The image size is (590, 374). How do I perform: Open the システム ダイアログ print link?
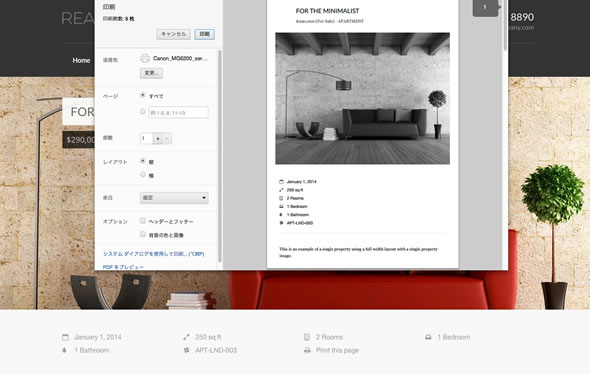154,254
